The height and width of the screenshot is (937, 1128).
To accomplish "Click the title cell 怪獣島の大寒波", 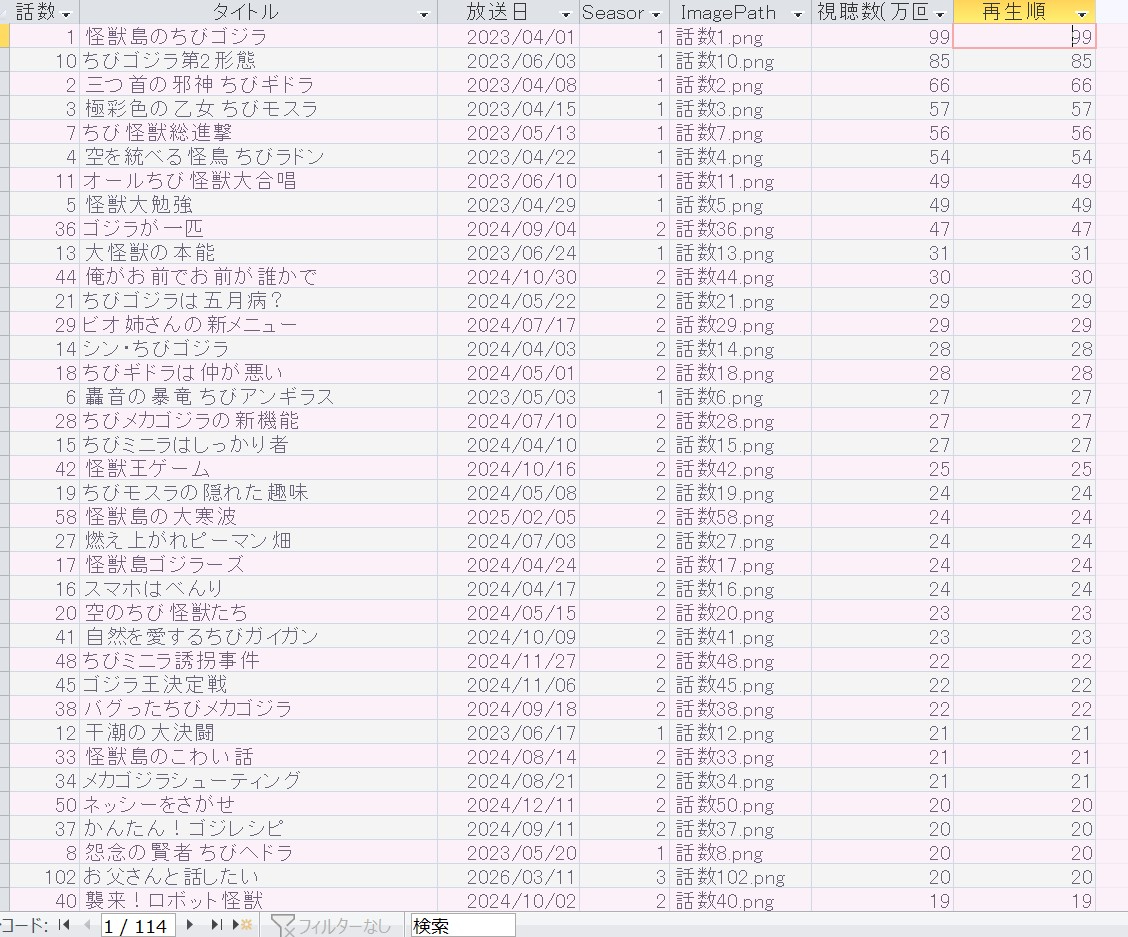I will pyautogui.click(x=258, y=517).
